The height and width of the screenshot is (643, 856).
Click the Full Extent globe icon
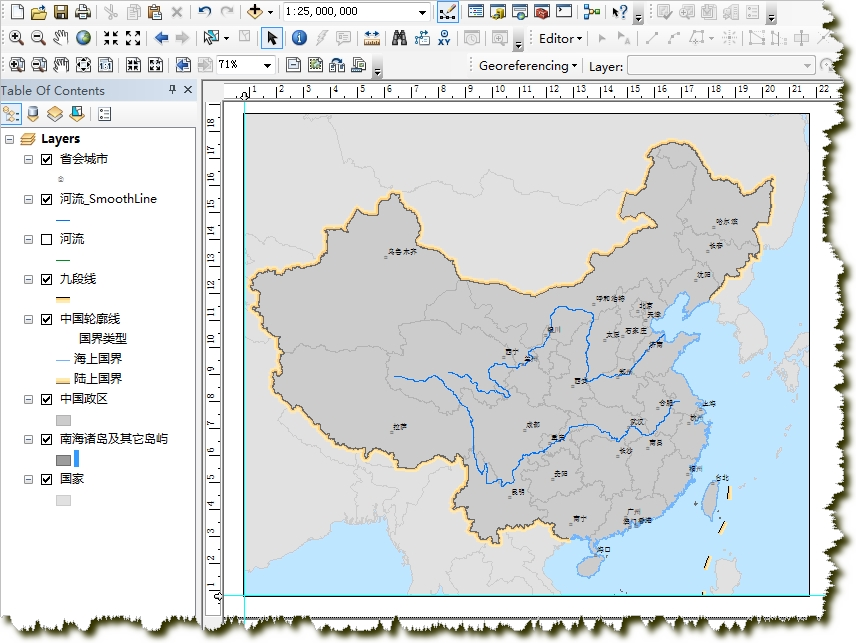pos(83,38)
